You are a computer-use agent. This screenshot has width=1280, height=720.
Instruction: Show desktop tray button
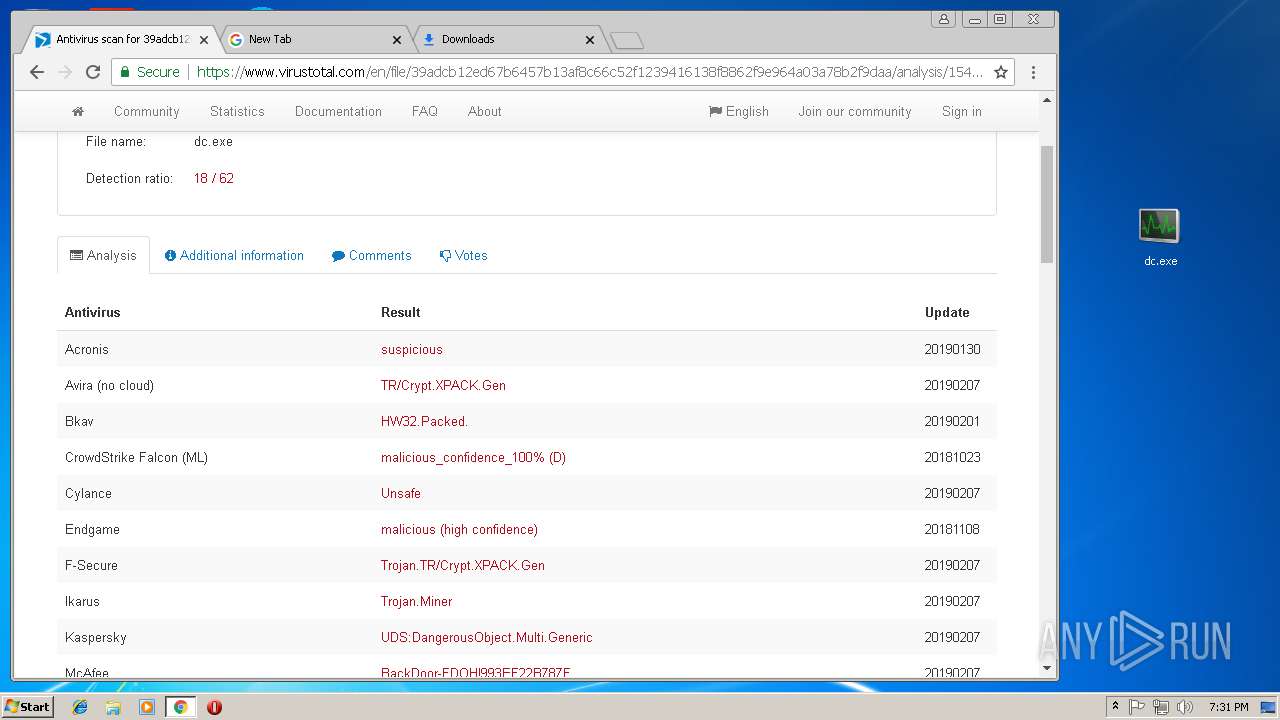pos(1269,707)
